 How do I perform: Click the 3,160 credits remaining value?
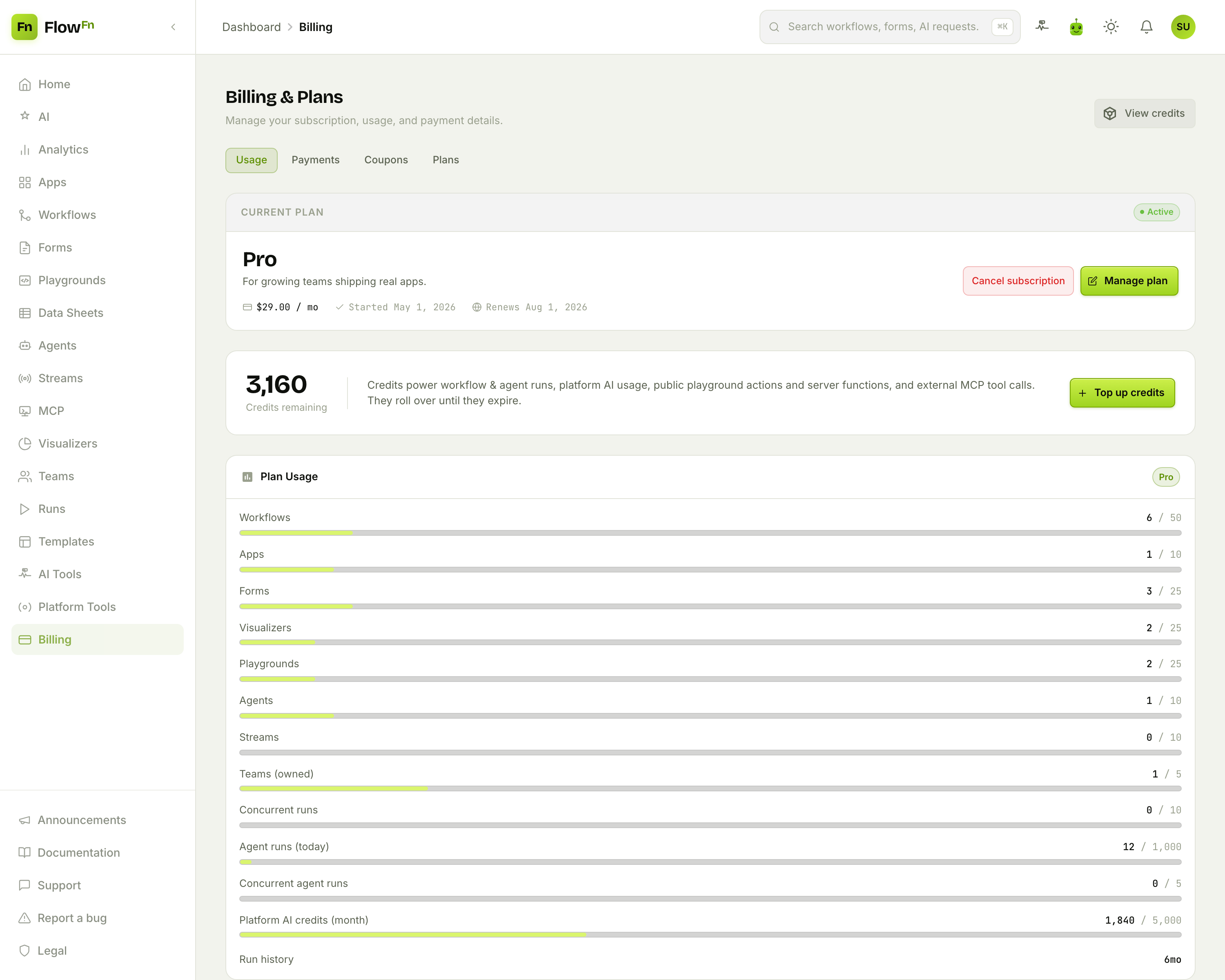[276, 385]
